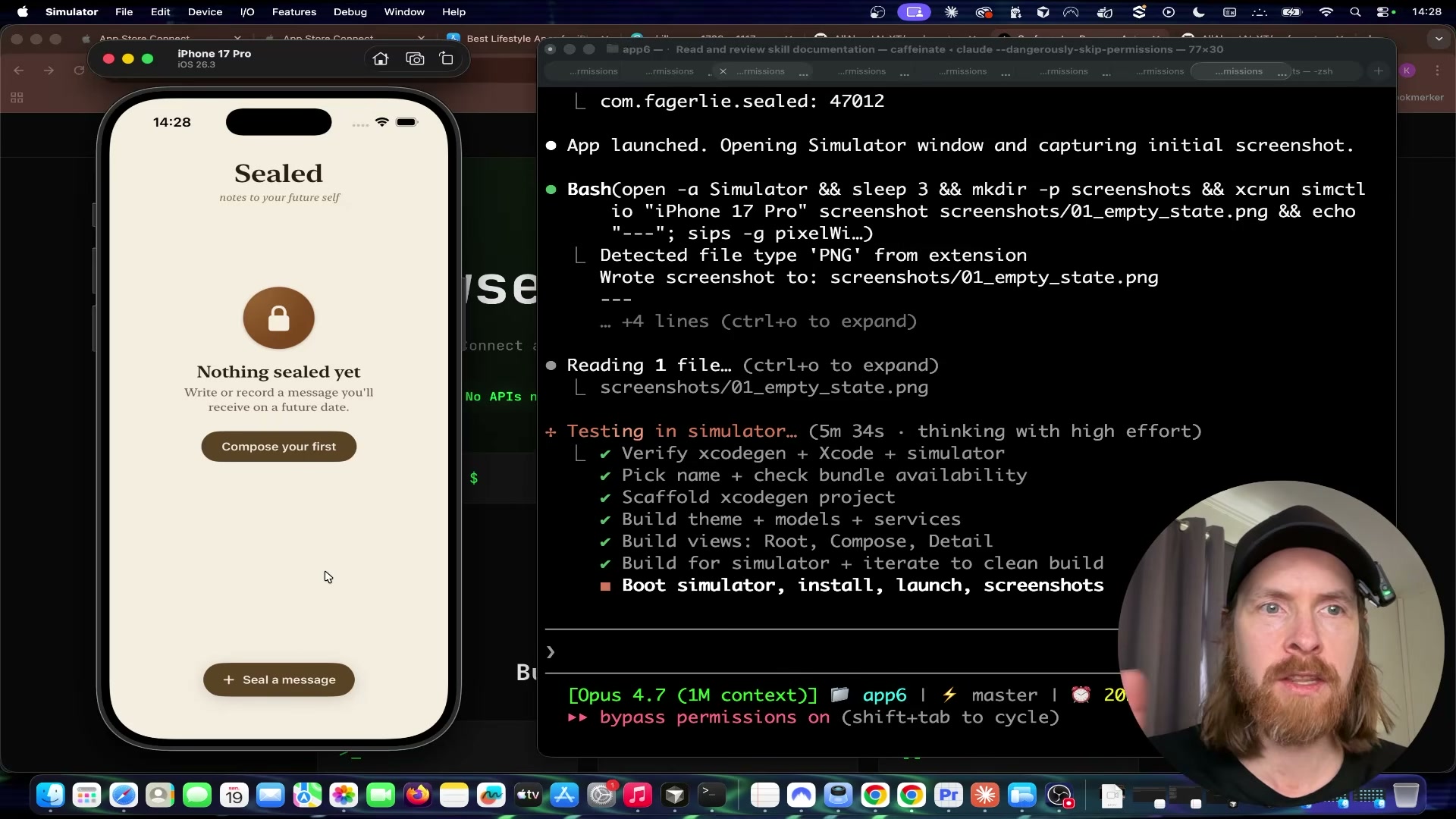This screenshot has width=1456, height=819.
Task: Click the Wi-Fi icon in the menu bar
Action: (x=1326, y=12)
